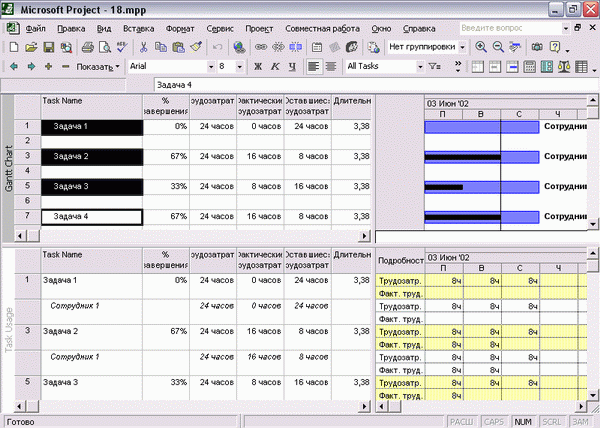Click the Open folder icon
This screenshot has width=600, height=428.
[31, 47]
